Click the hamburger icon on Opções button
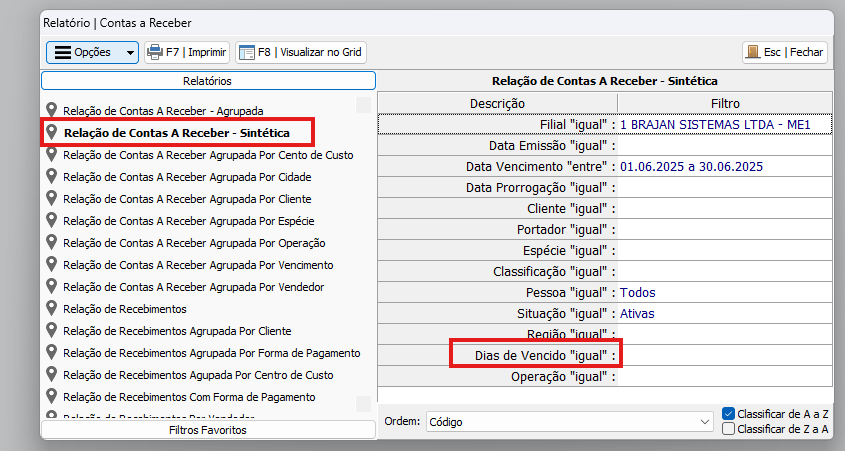 pos(62,52)
